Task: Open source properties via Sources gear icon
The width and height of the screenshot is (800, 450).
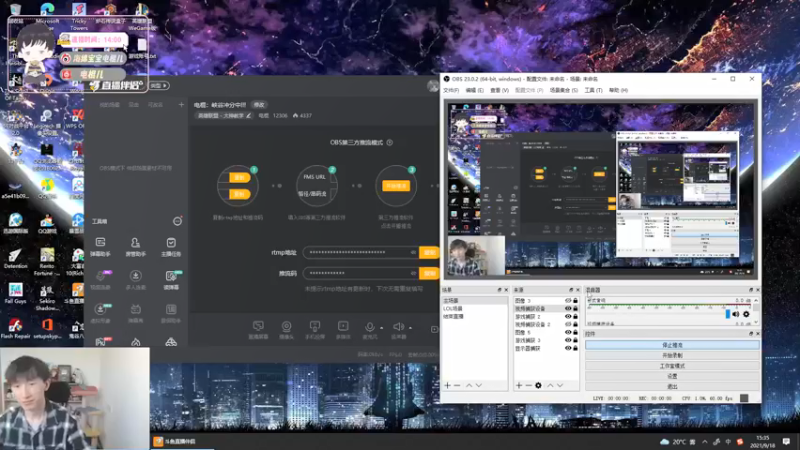Action: (x=538, y=385)
